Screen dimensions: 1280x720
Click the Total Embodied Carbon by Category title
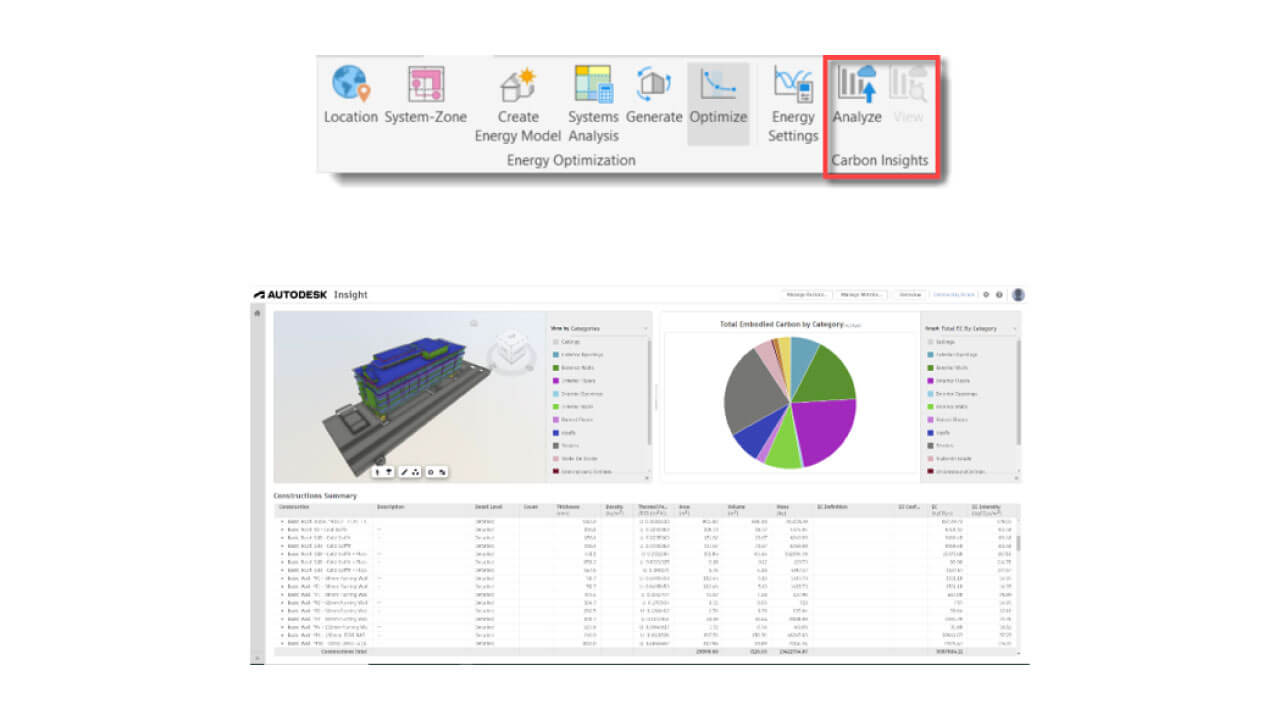pyautogui.click(x=781, y=324)
